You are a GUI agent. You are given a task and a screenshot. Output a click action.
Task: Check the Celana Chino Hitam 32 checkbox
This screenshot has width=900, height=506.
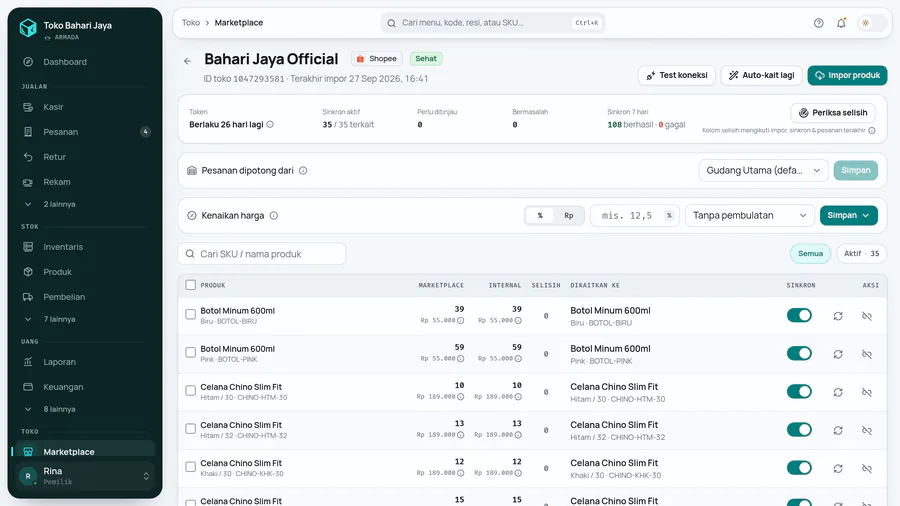click(191, 429)
